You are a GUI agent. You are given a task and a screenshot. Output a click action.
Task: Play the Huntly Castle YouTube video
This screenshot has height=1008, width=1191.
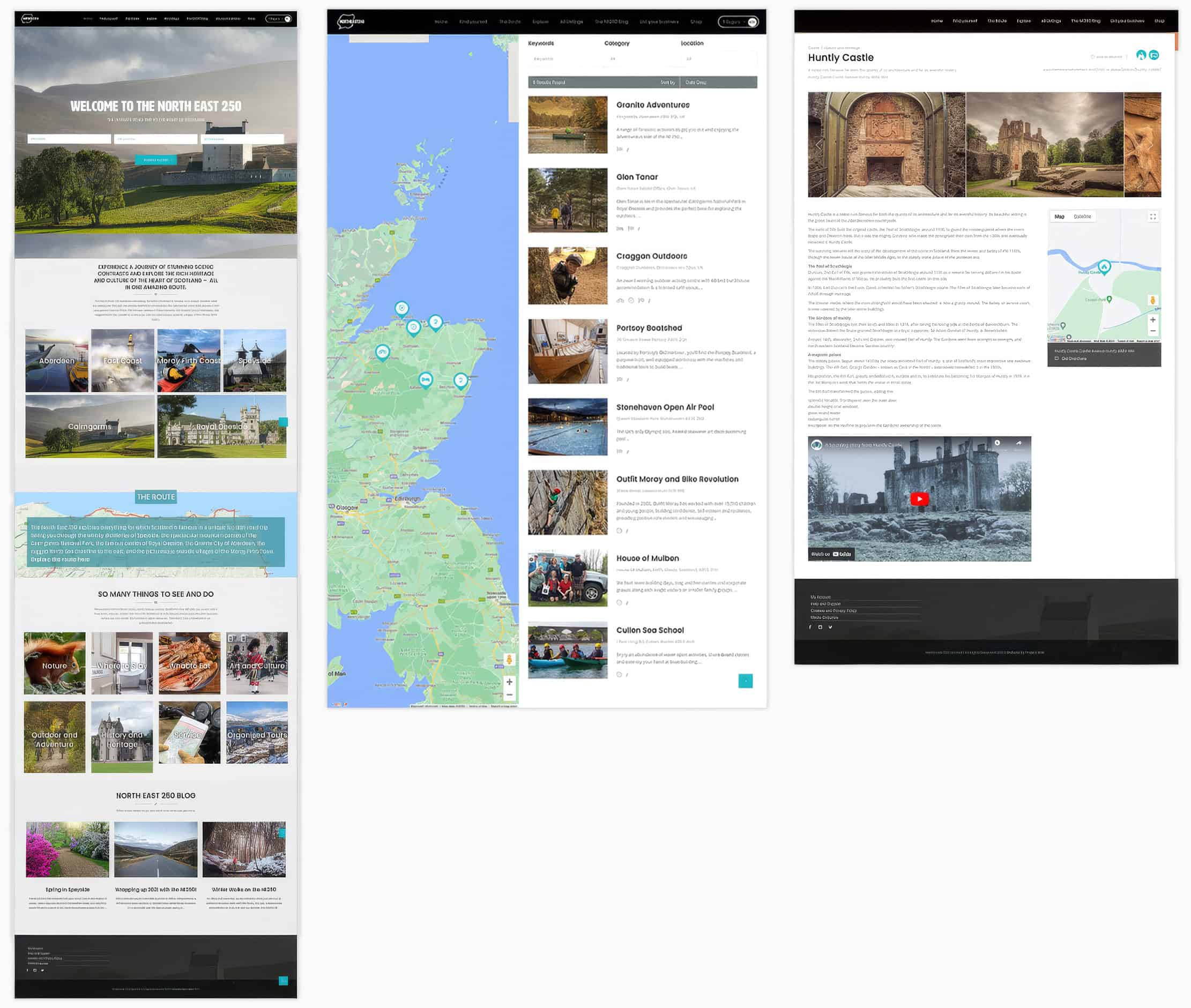[919, 499]
